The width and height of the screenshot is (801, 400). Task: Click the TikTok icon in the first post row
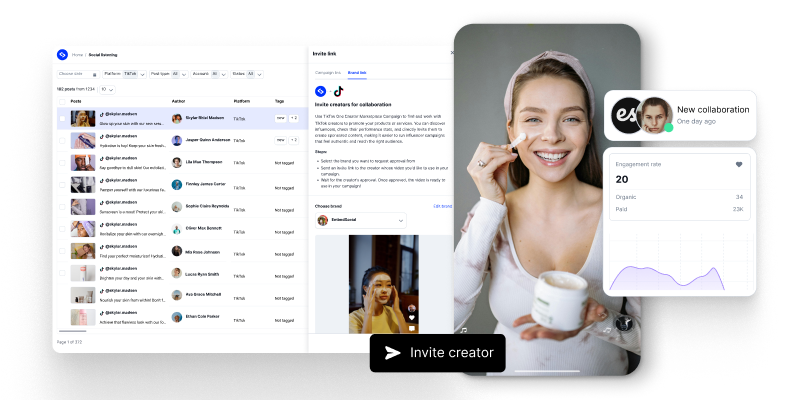click(102, 113)
